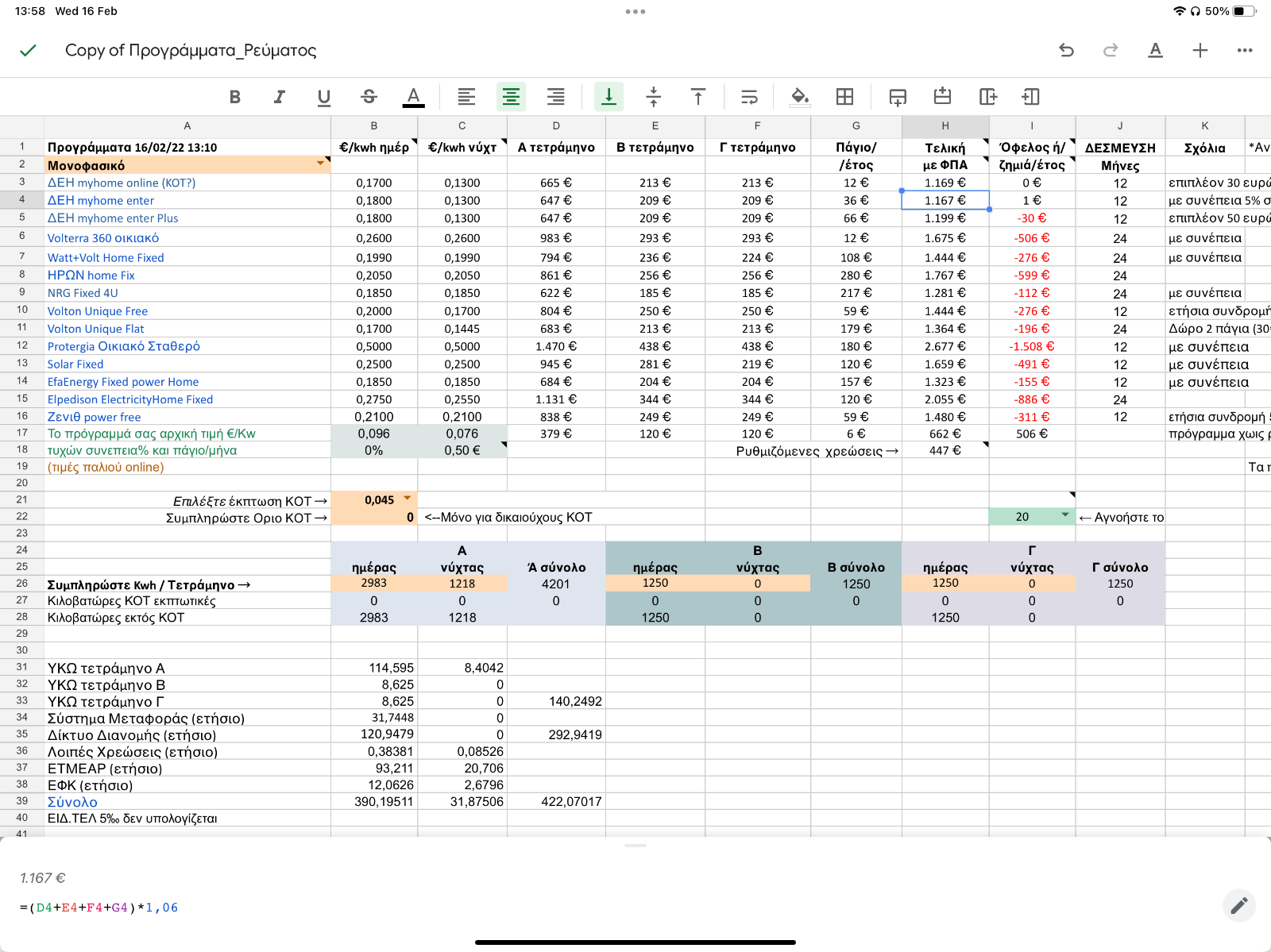Open the three-dot more options menu

coord(1245,50)
